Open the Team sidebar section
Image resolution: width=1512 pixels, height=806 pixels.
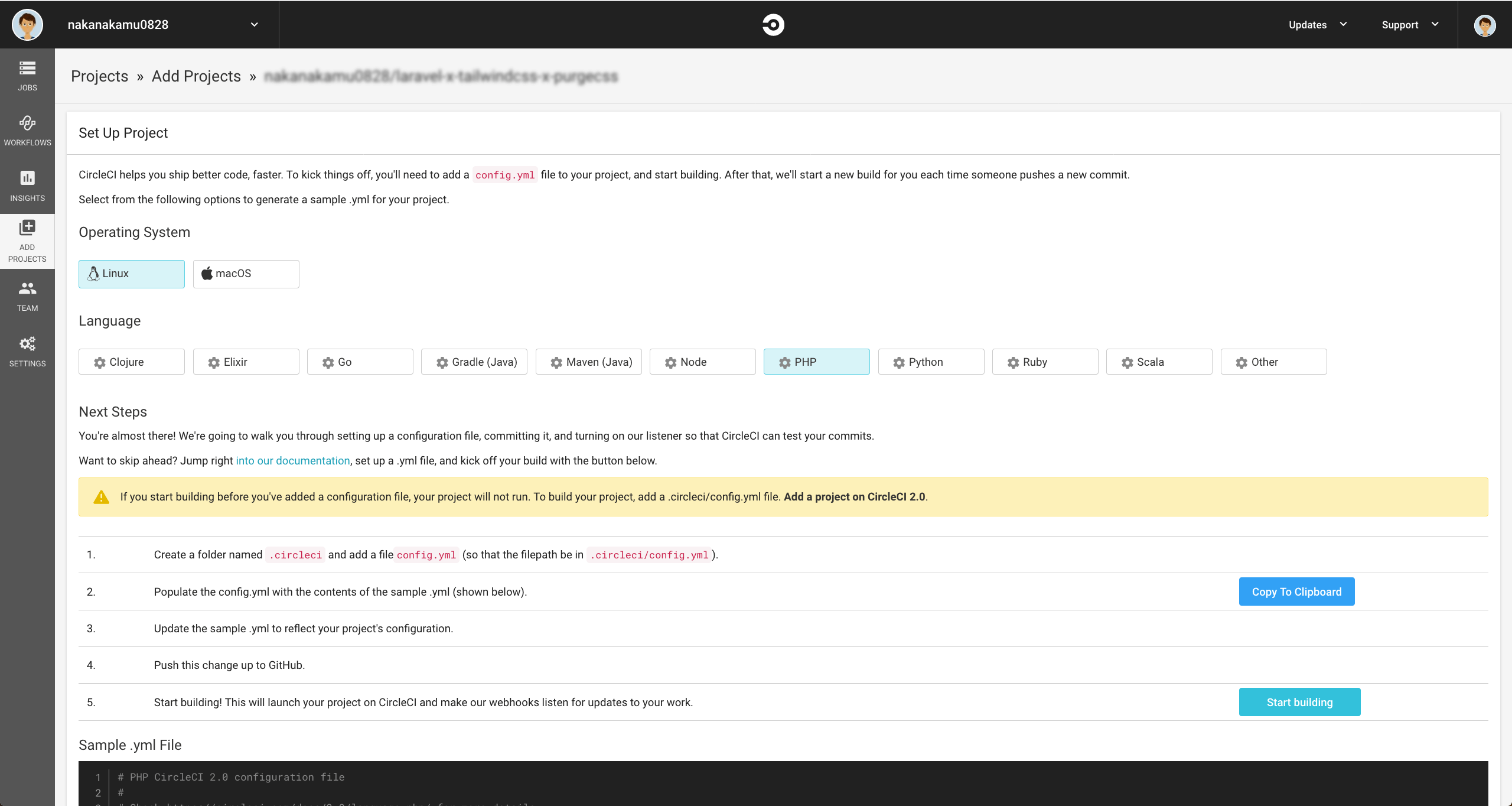click(x=27, y=296)
